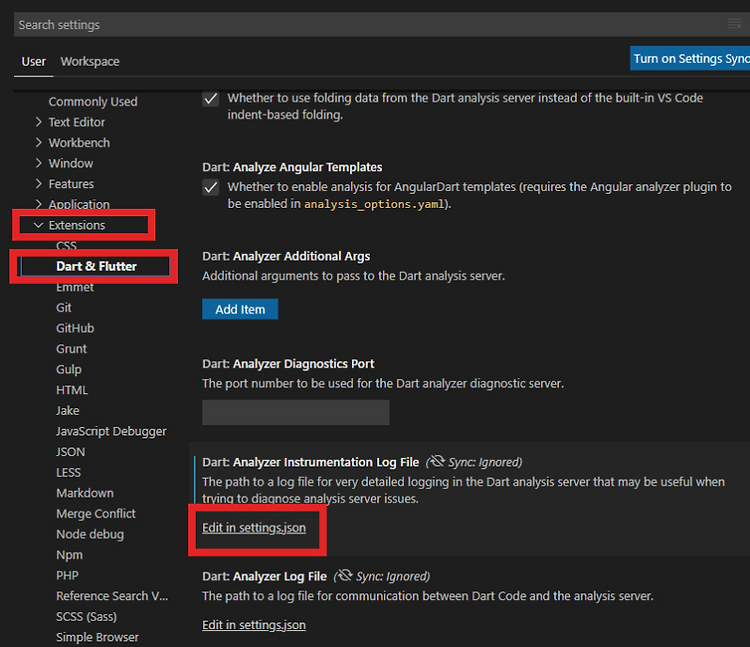The image size is (750, 647).
Task: Open the settings filter icon in search bar
Action: [x=735, y=24]
